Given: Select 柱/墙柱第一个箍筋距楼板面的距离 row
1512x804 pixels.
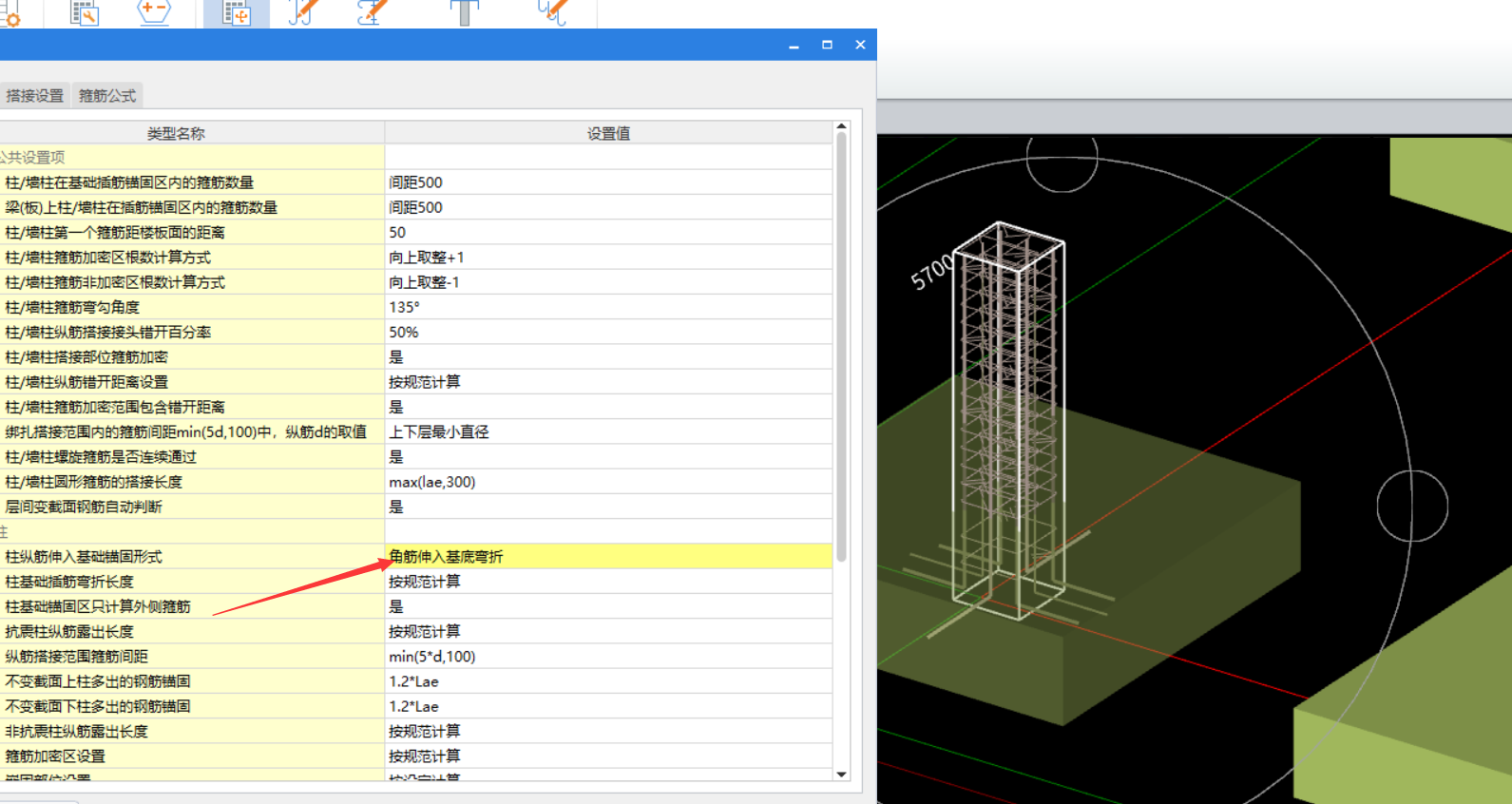Looking at the screenshot, I should point(192,232).
